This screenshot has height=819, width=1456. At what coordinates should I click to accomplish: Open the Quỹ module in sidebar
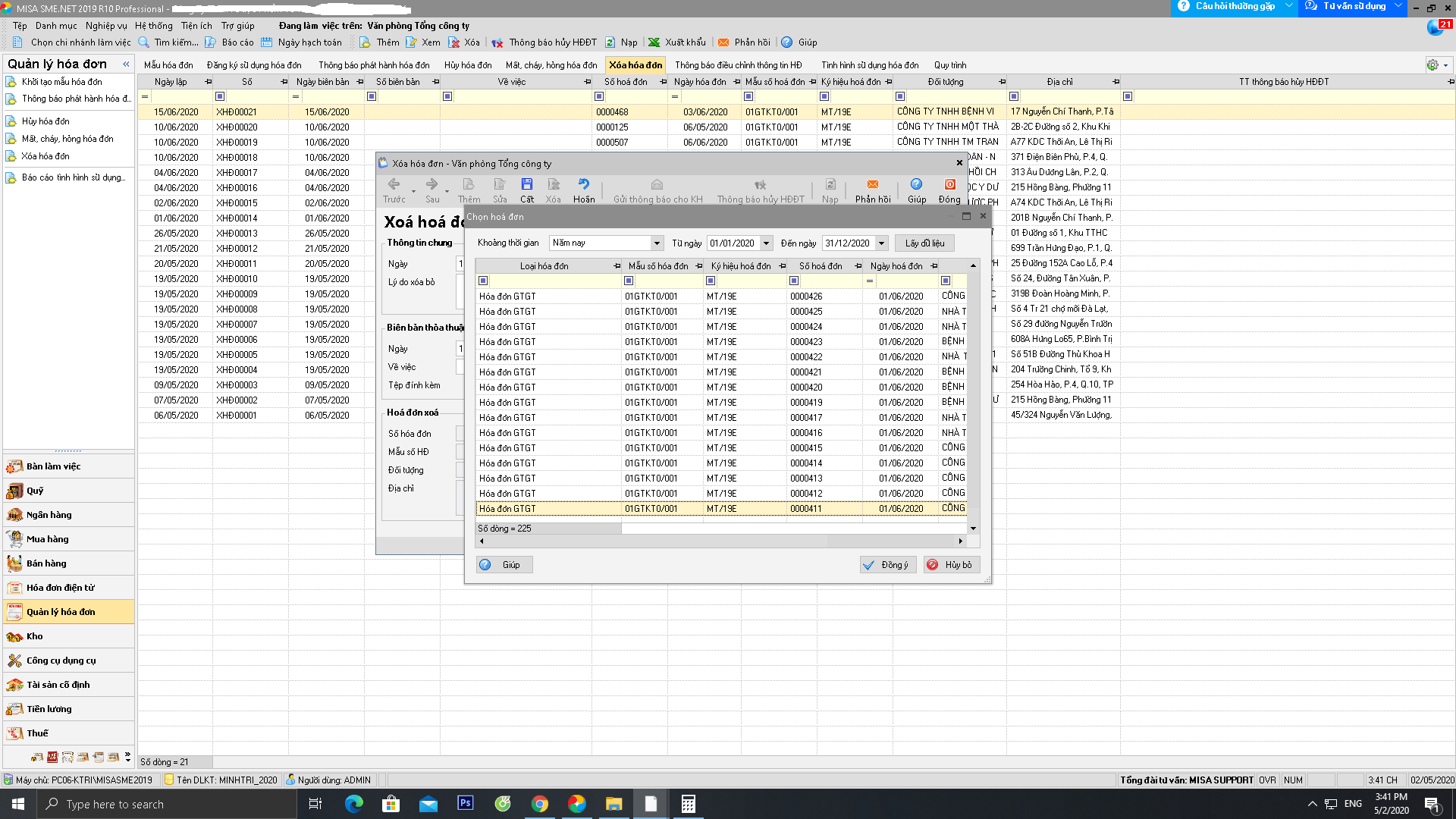click(35, 491)
